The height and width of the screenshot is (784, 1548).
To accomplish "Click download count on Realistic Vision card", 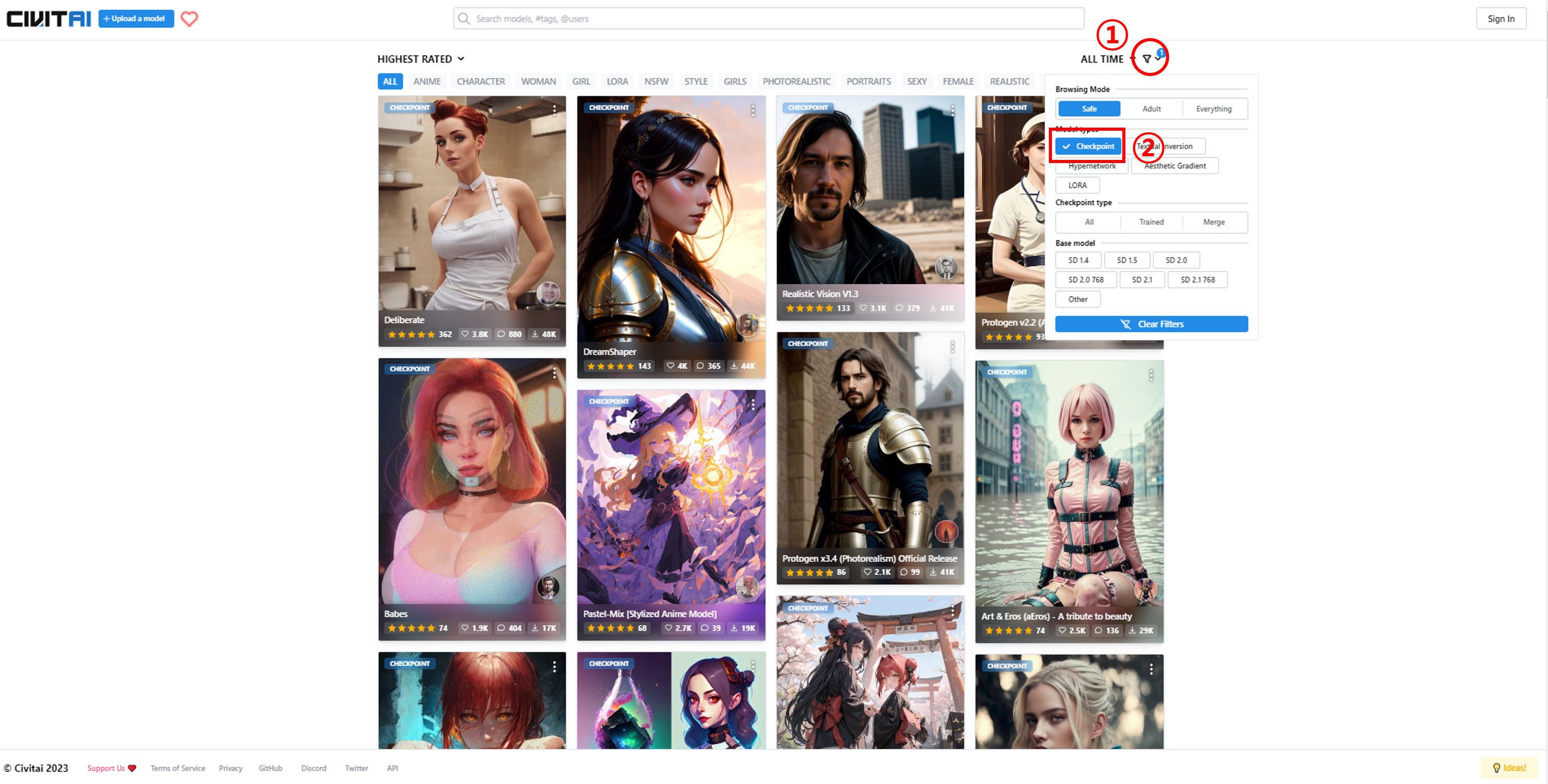I will [942, 308].
